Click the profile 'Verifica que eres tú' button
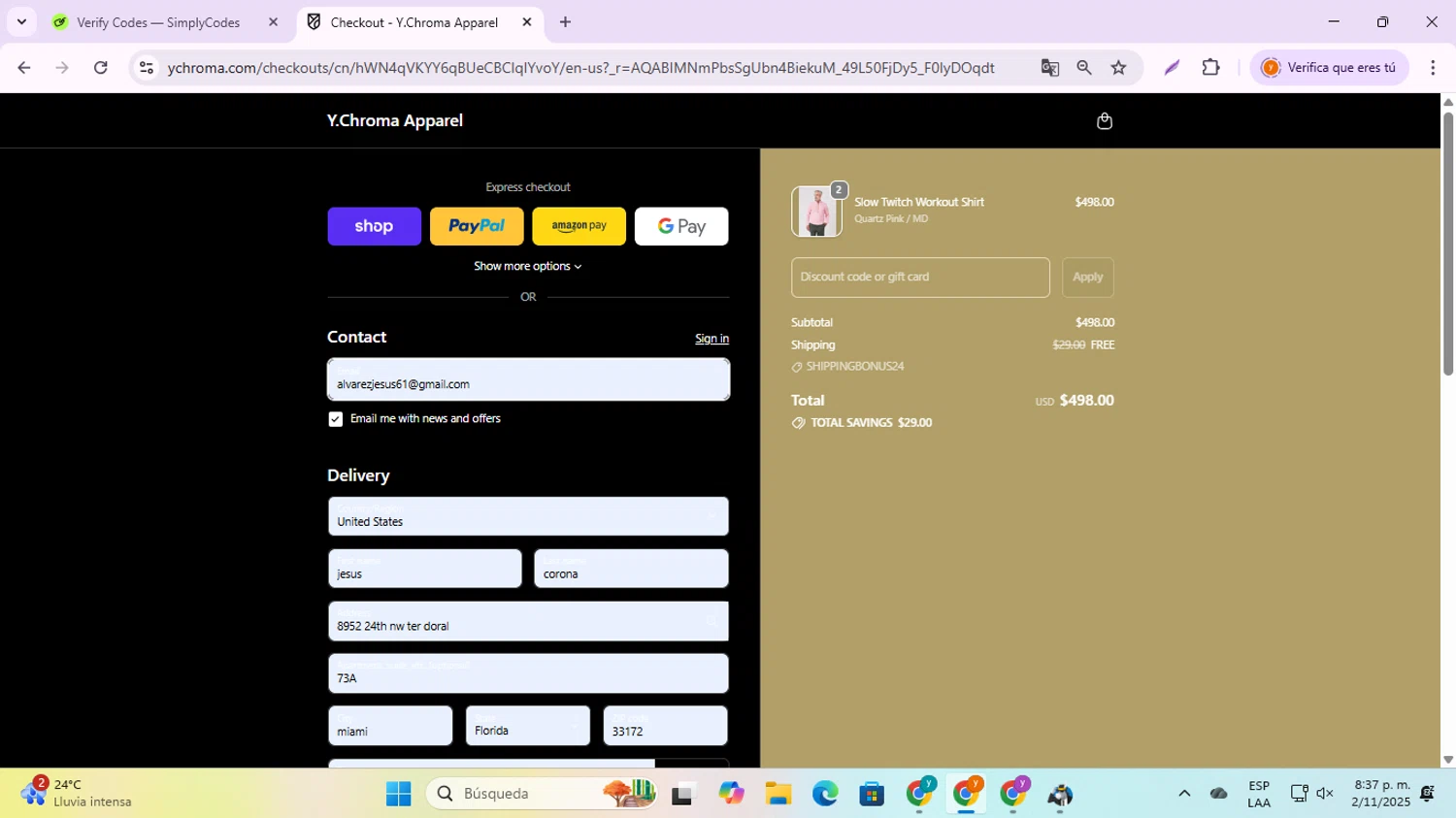 point(1329,68)
